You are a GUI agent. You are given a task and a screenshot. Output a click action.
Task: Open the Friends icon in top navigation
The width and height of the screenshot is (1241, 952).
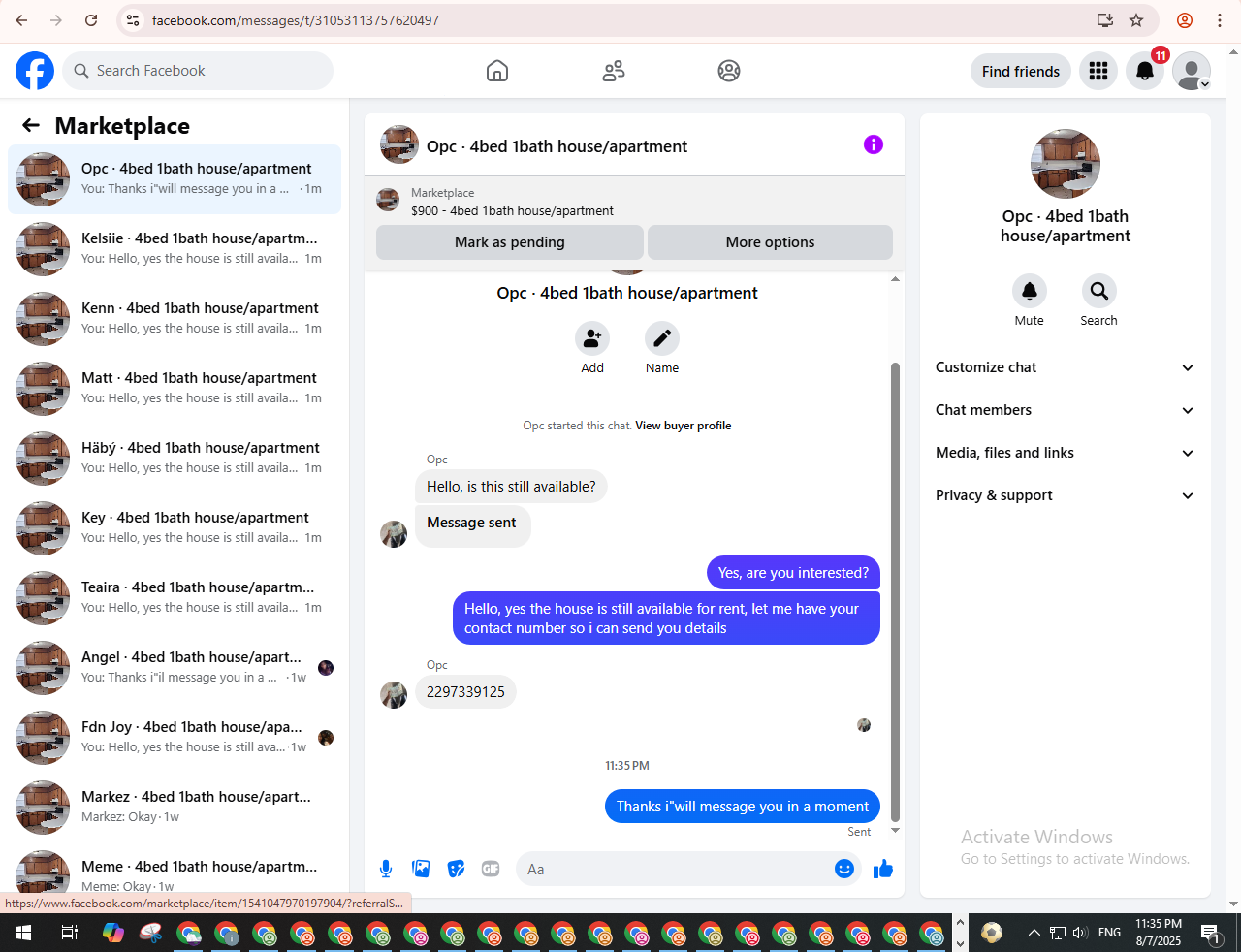tap(614, 71)
